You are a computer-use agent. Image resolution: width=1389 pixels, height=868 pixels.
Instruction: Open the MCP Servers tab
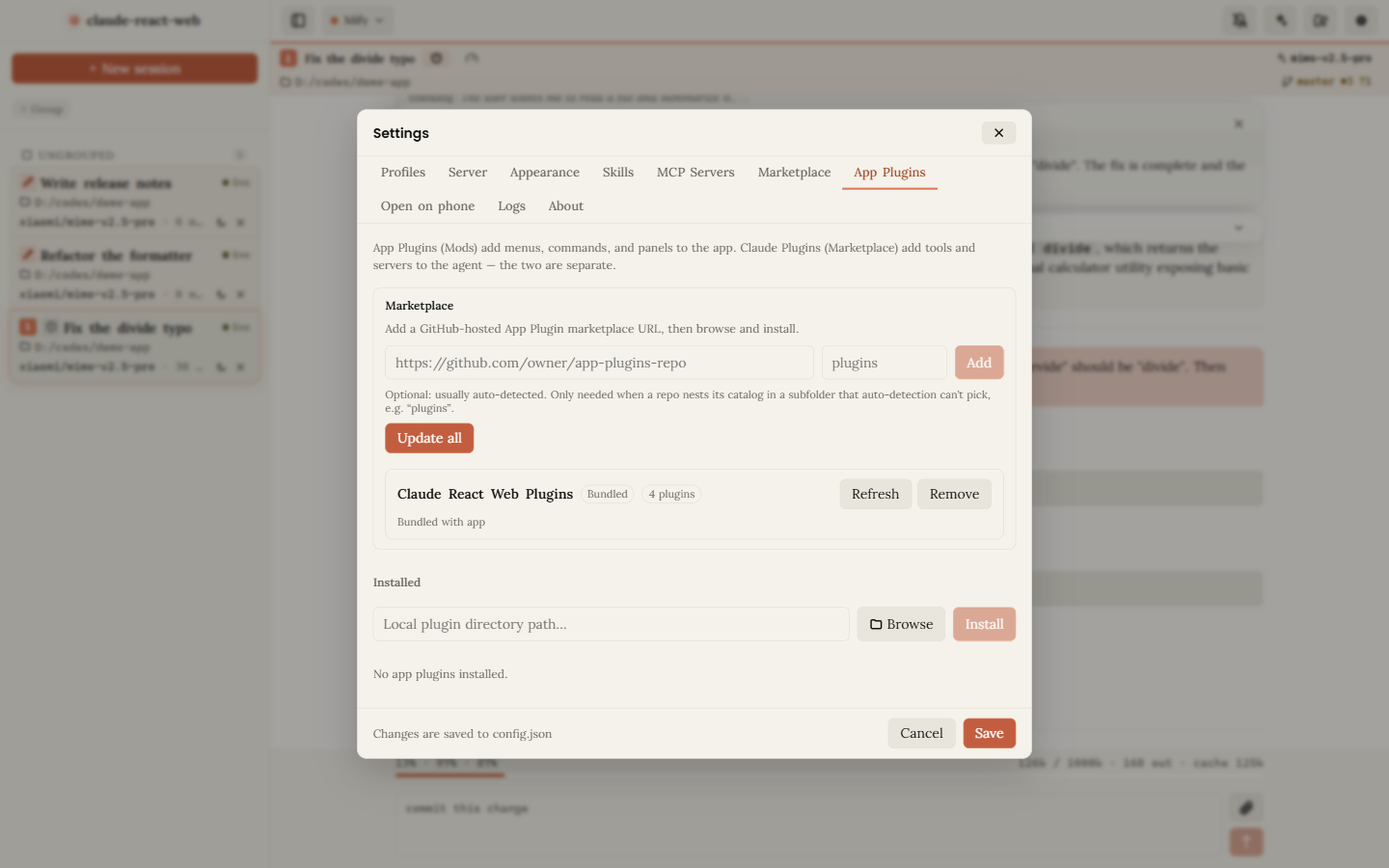pos(695,173)
